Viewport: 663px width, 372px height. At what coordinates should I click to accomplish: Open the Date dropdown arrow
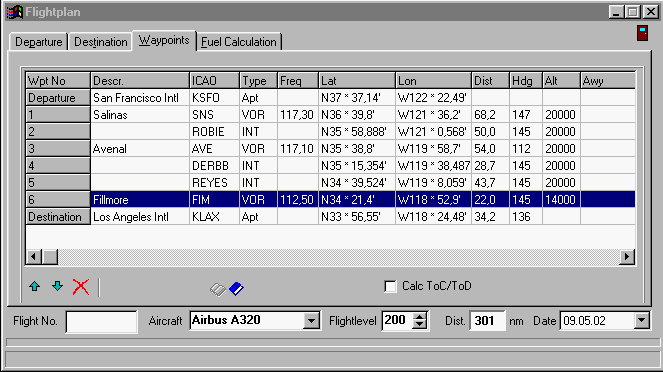tap(641, 321)
